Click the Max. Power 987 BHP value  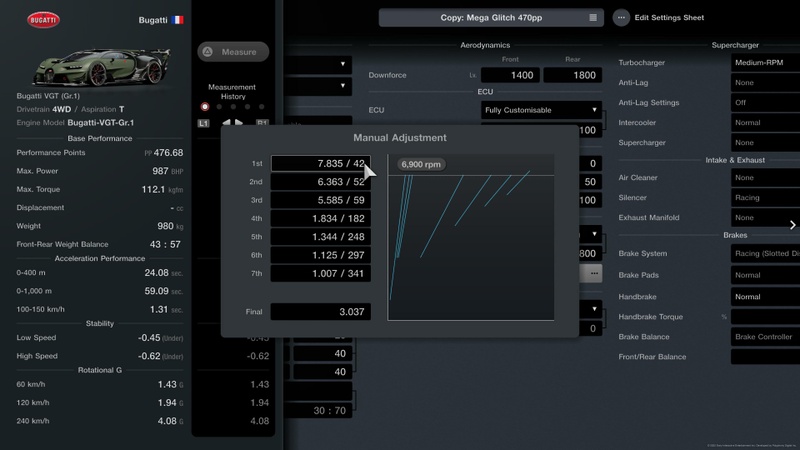coord(167,171)
